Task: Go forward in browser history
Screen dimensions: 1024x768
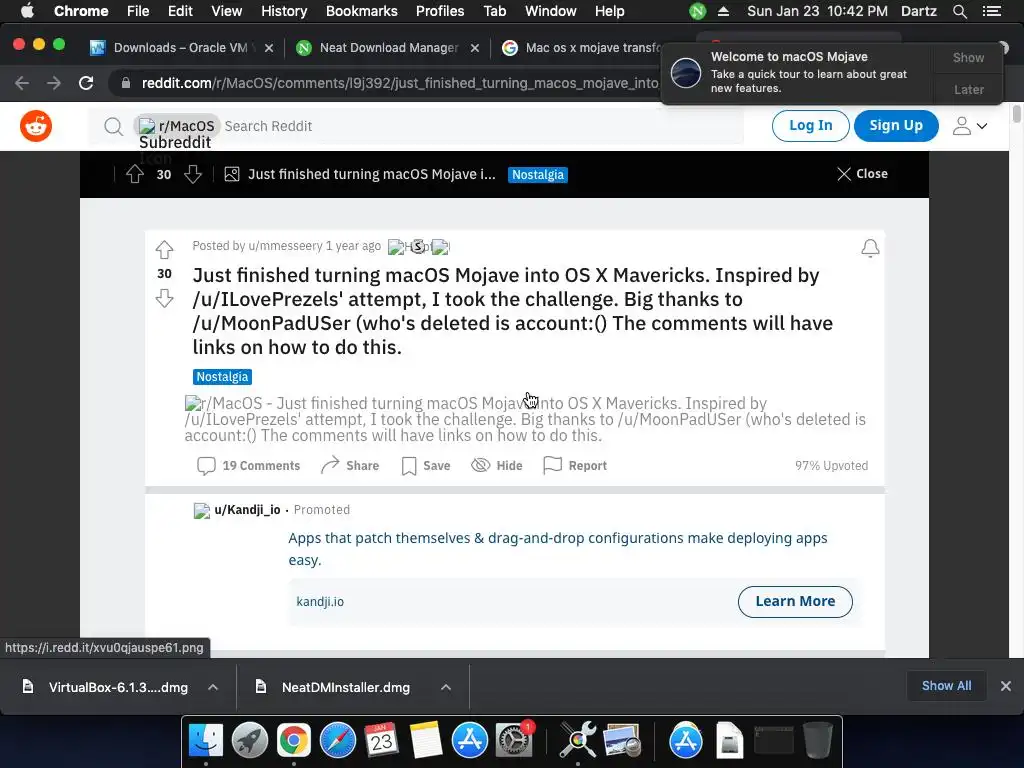Action: click(x=54, y=83)
